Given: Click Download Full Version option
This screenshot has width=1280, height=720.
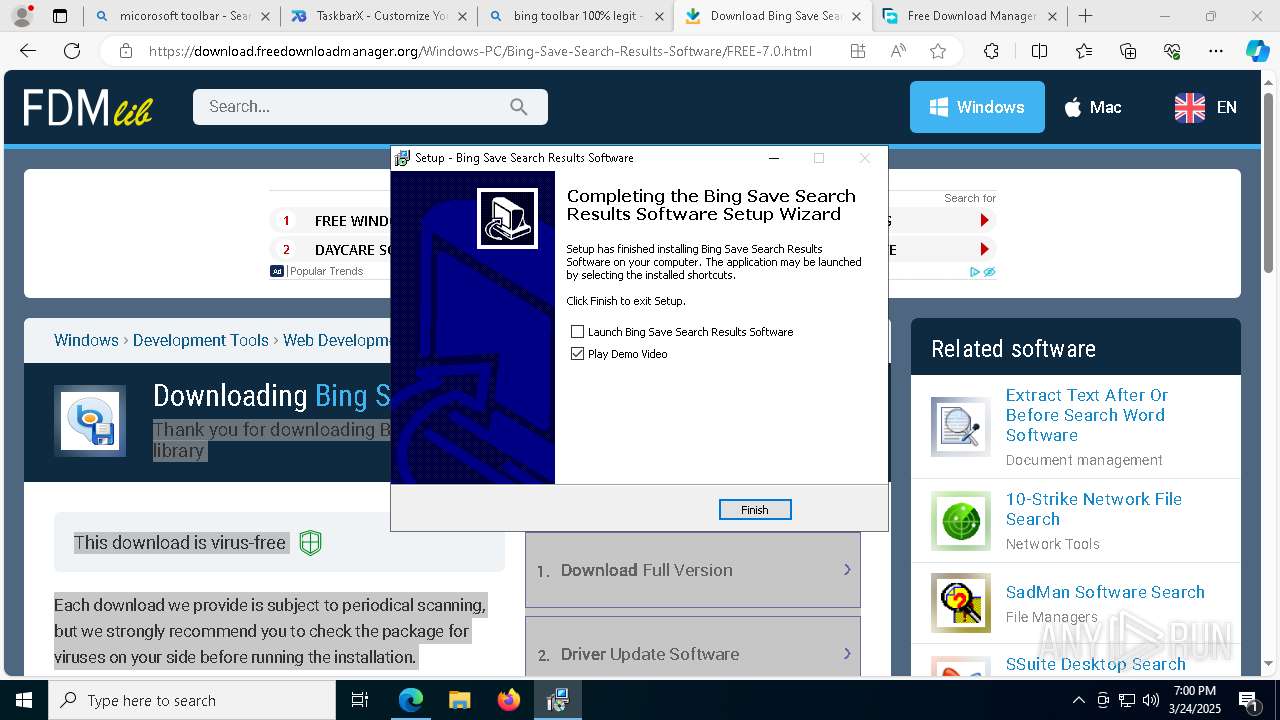Looking at the screenshot, I should [693, 570].
